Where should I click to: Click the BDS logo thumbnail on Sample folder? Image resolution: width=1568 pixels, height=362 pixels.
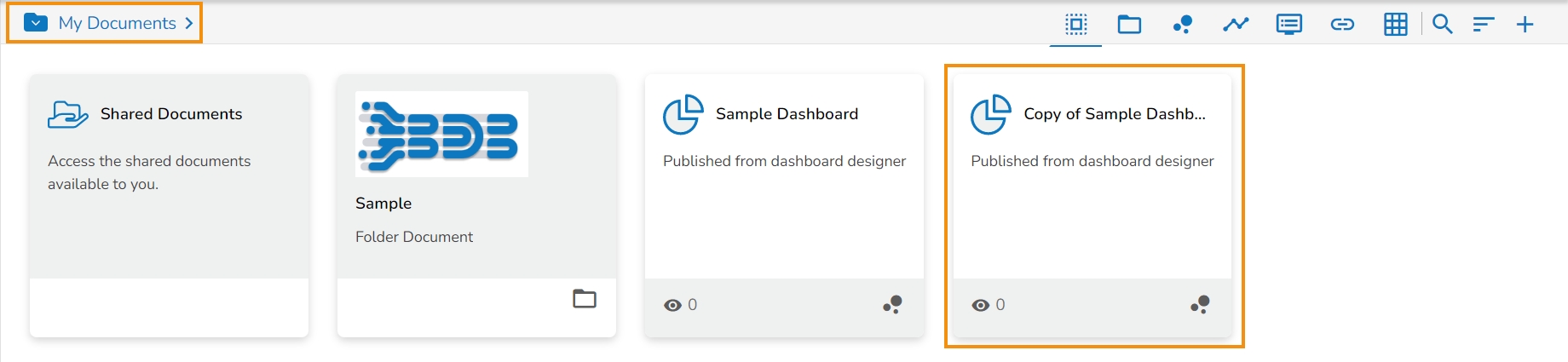point(441,134)
